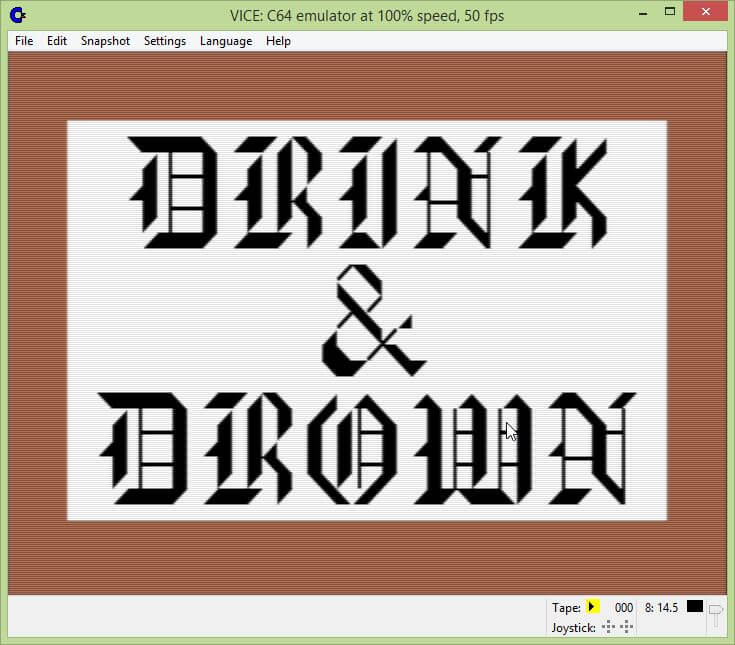735x645 pixels.
Task: Click the Tape: label in status bar
Action: [566, 608]
